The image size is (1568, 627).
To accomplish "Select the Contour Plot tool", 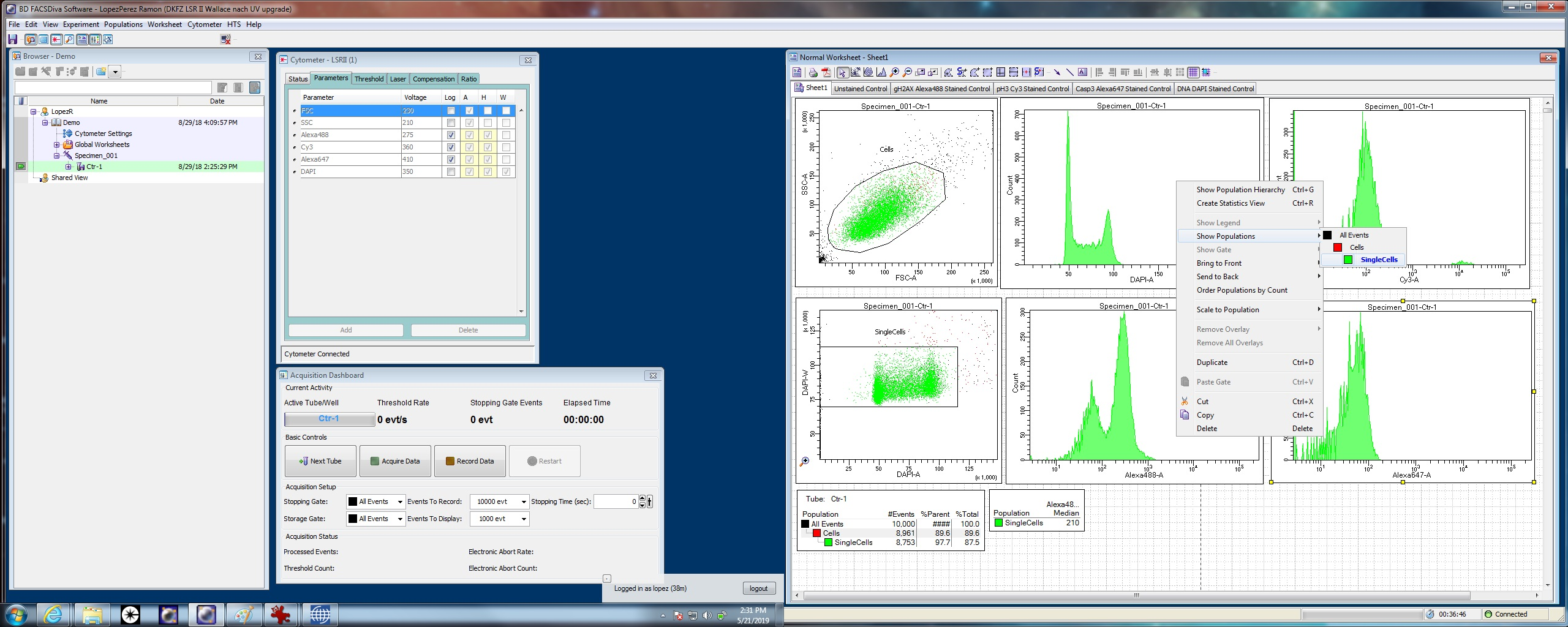I will click(x=869, y=72).
